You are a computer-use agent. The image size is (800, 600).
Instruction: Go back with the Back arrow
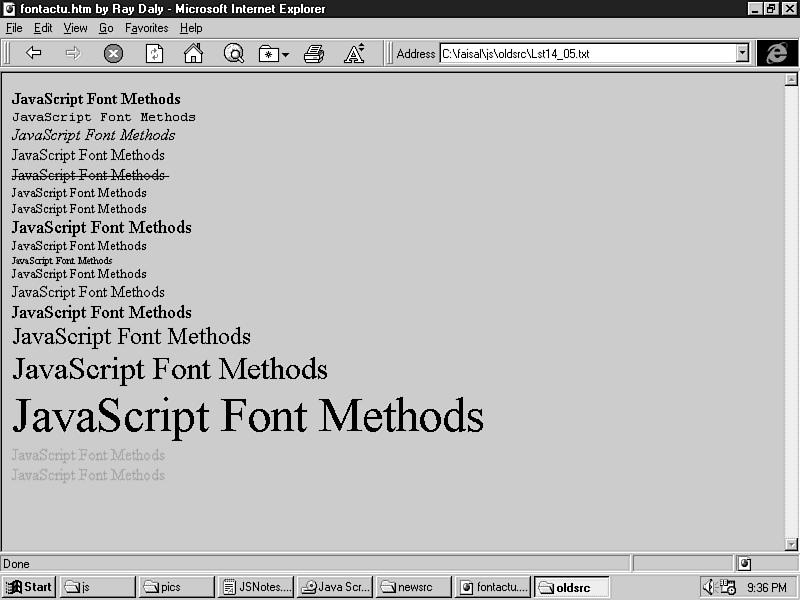click(x=34, y=53)
